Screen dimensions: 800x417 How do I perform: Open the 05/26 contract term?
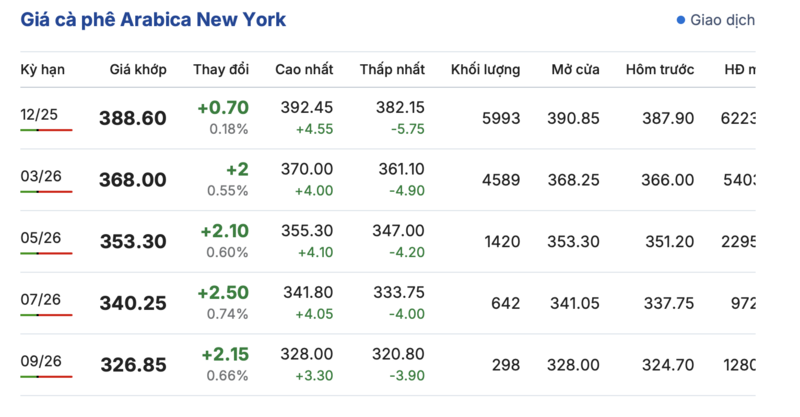41,238
